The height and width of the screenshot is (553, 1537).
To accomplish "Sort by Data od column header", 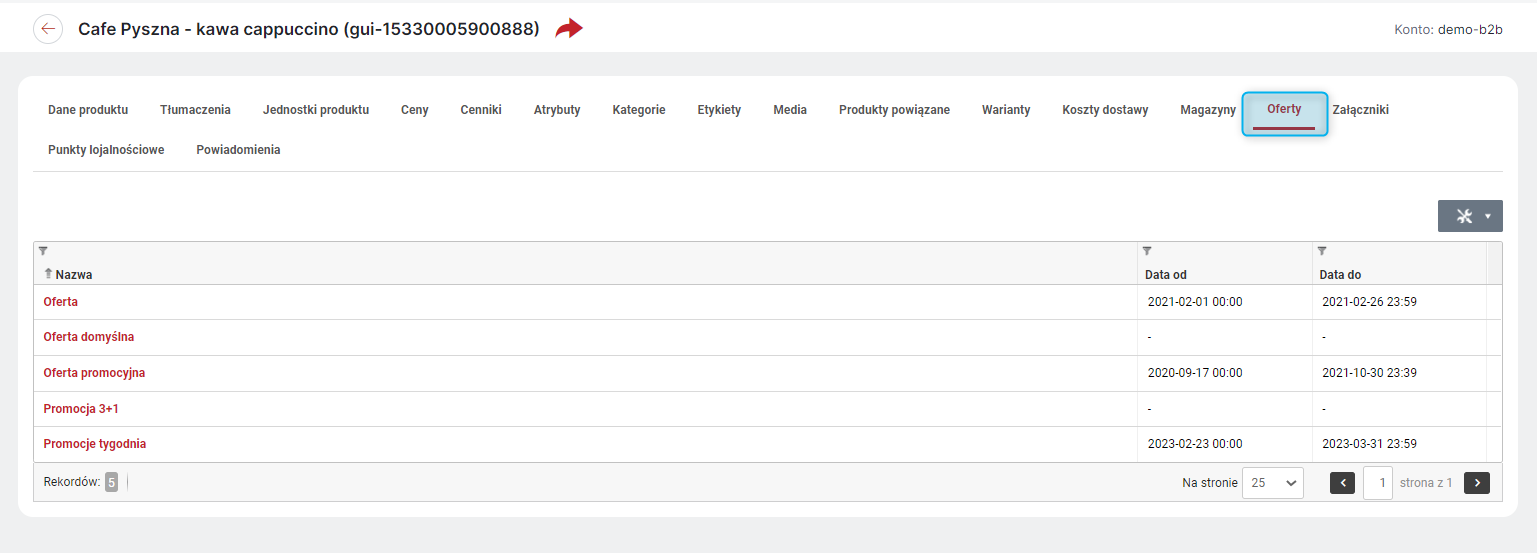I will [x=1166, y=274].
